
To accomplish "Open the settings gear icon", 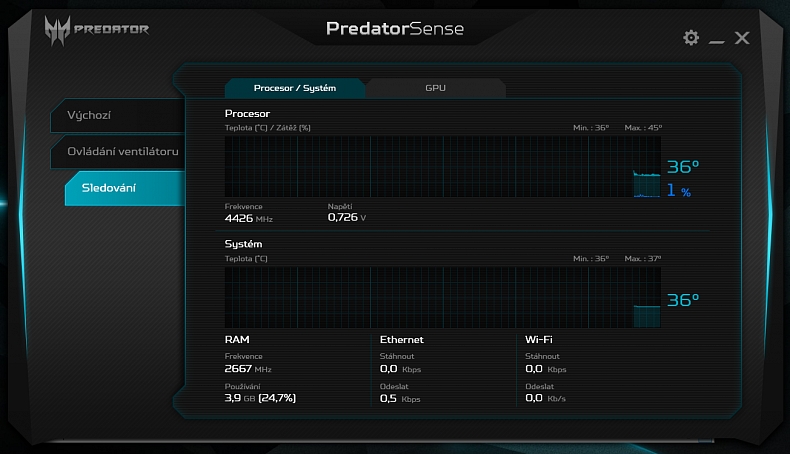I will [x=691, y=38].
